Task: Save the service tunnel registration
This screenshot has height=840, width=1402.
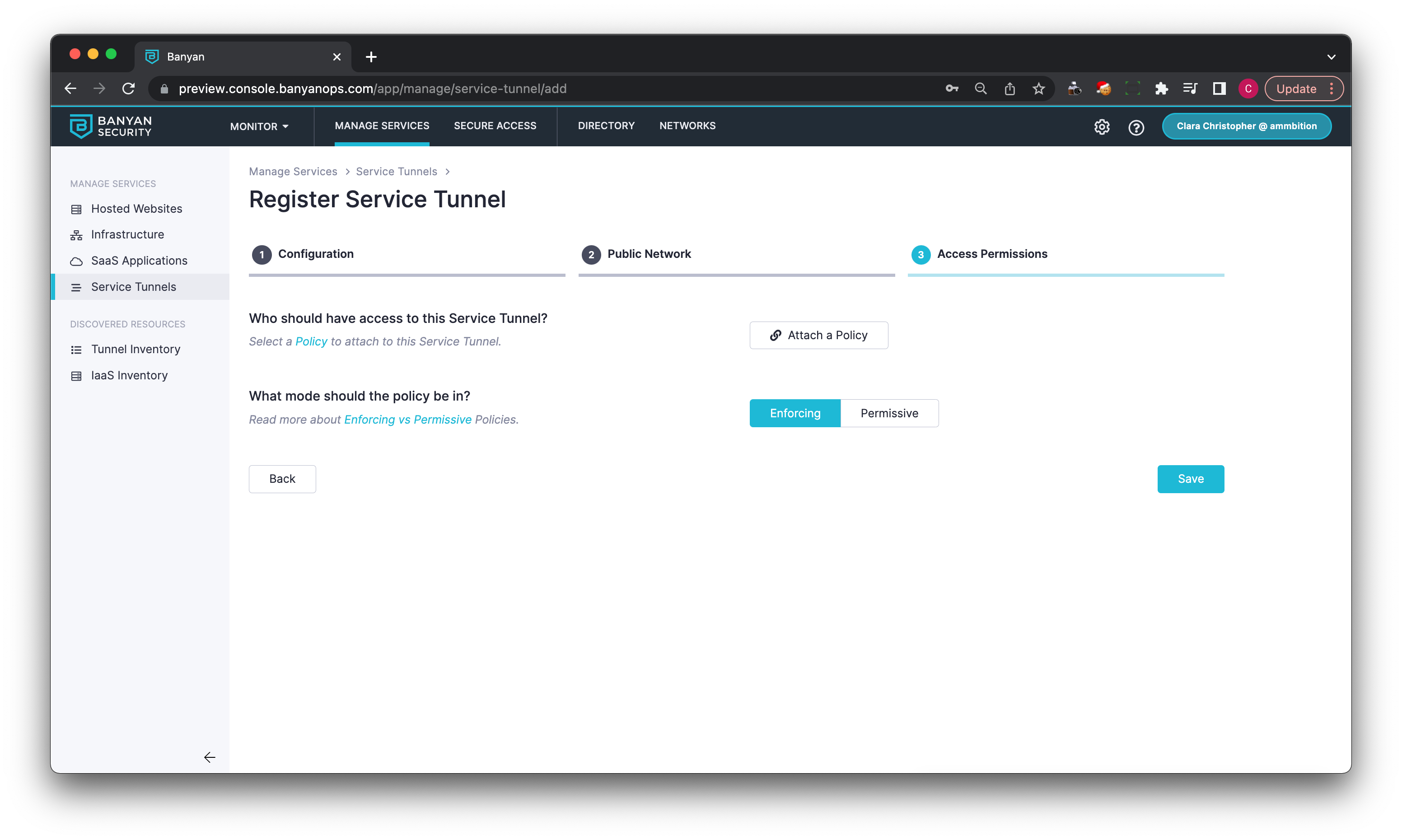Action: point(1190,479)
